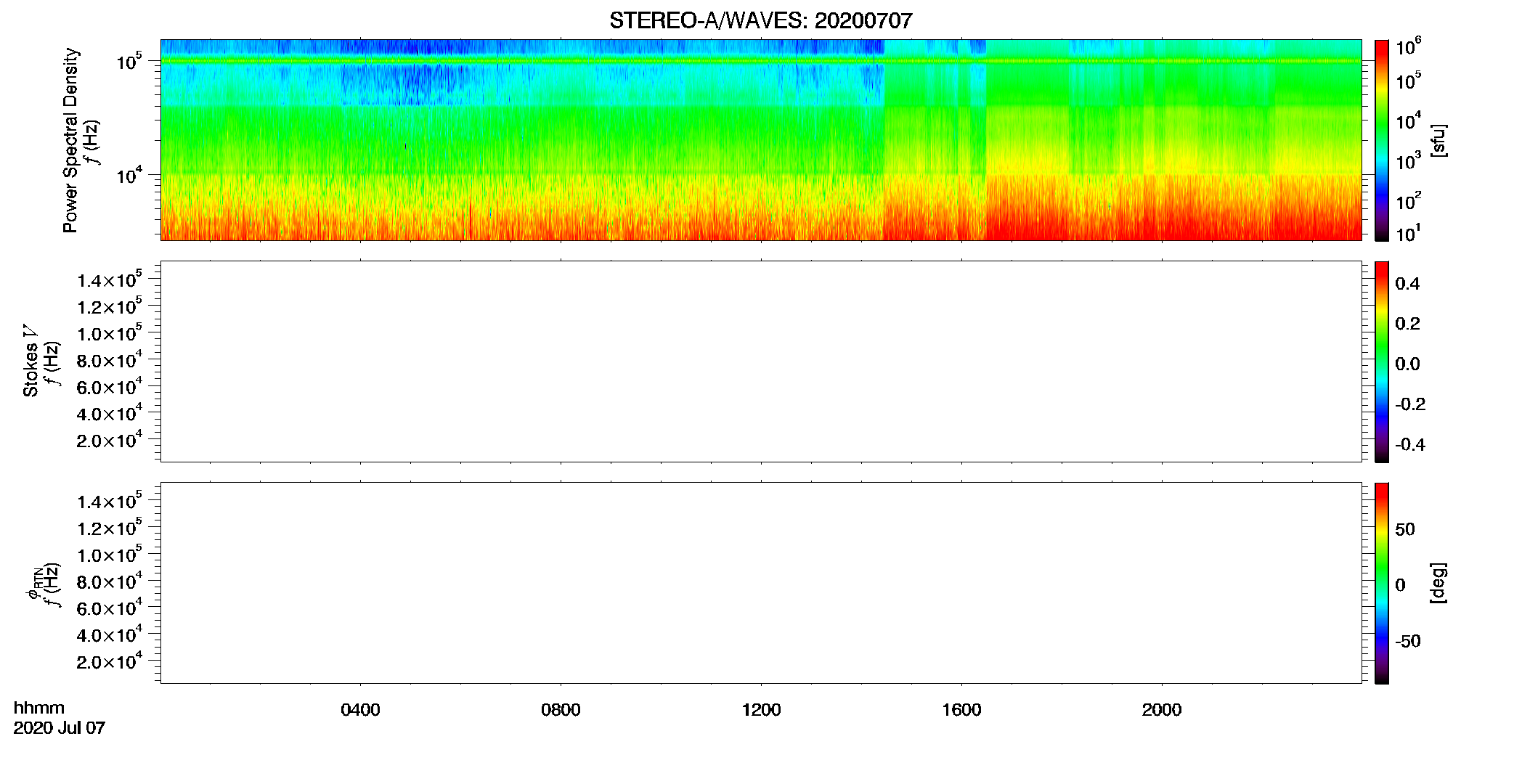Click the 2.0×10^4 label in phi RTN panel
Screen dimensions: 1522x784
point(110,661)
